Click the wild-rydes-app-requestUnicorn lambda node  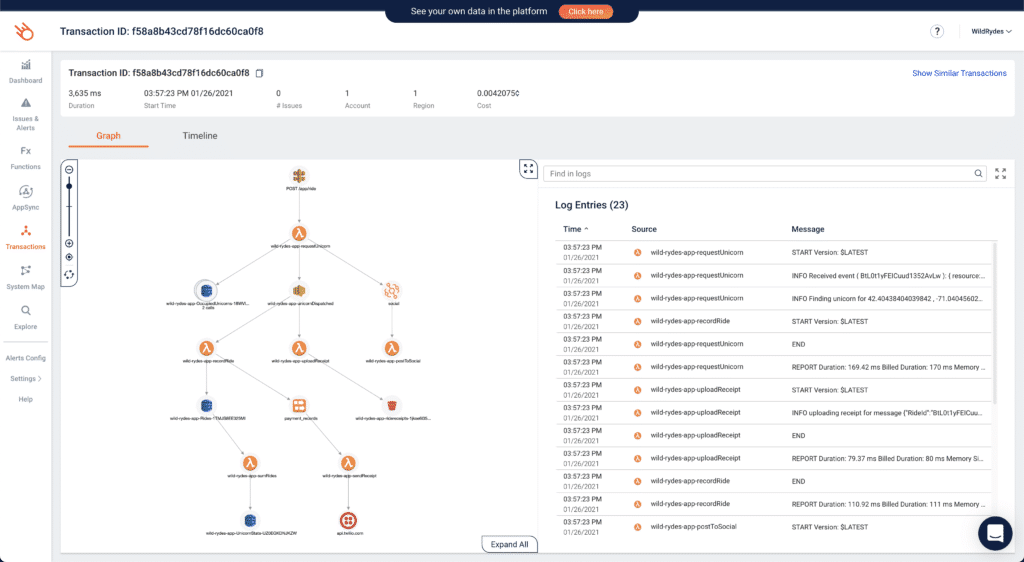click(299, 234)
